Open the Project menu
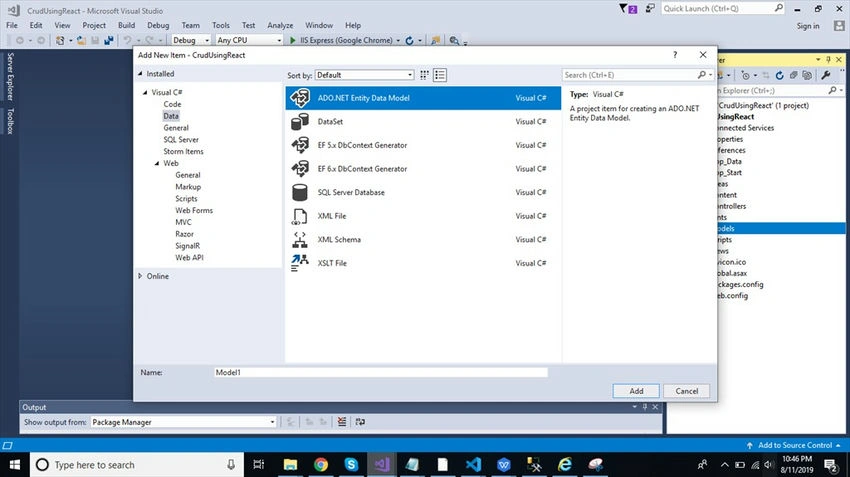Viewport: 850px width, 477px height. click(94, 25)
